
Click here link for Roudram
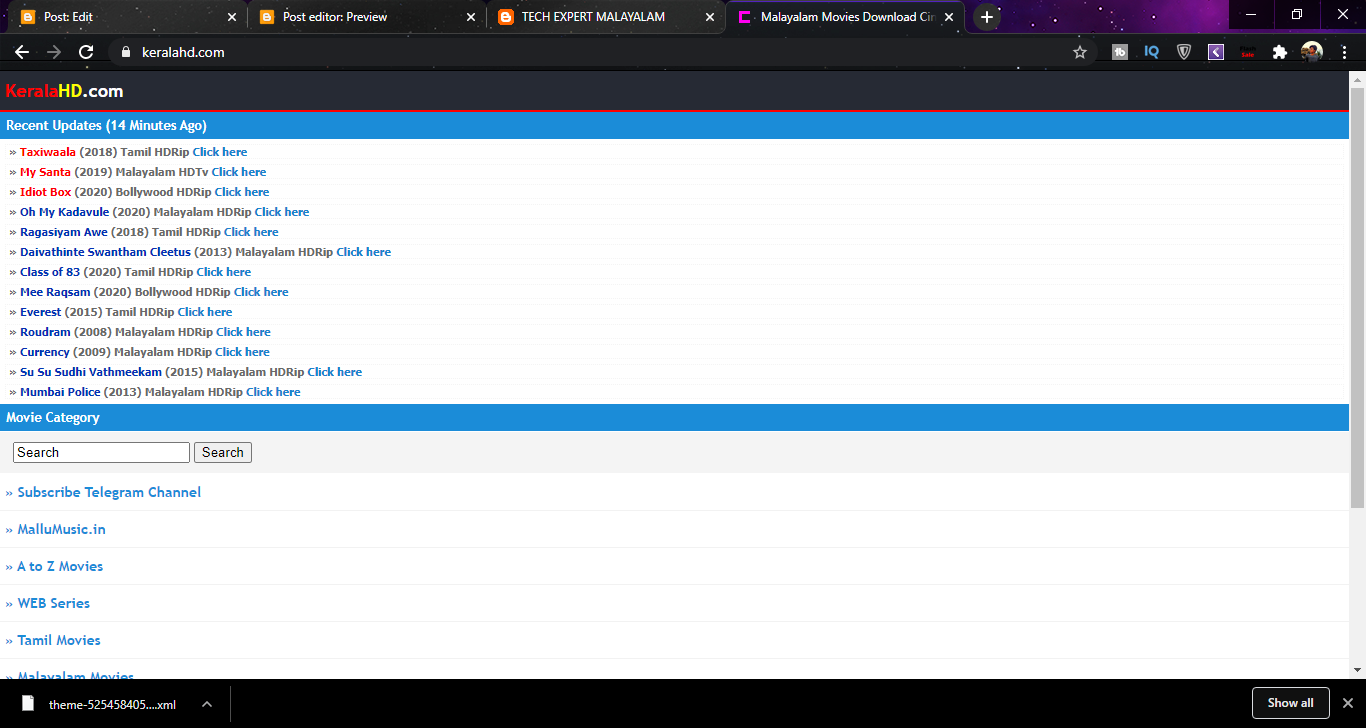coord(243,332)
